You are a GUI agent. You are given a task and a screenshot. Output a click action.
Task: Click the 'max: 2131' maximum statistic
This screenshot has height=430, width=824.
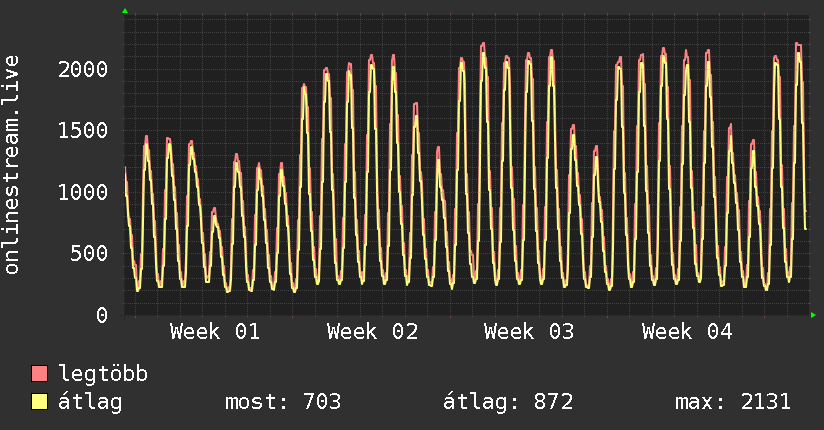(x=733, y=403)
